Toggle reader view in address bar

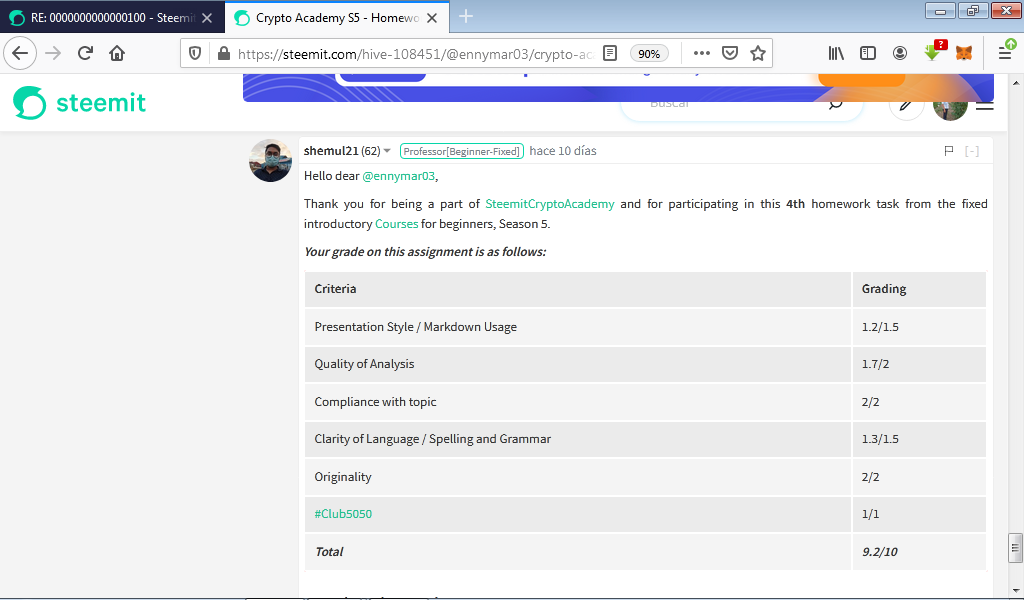610,54
